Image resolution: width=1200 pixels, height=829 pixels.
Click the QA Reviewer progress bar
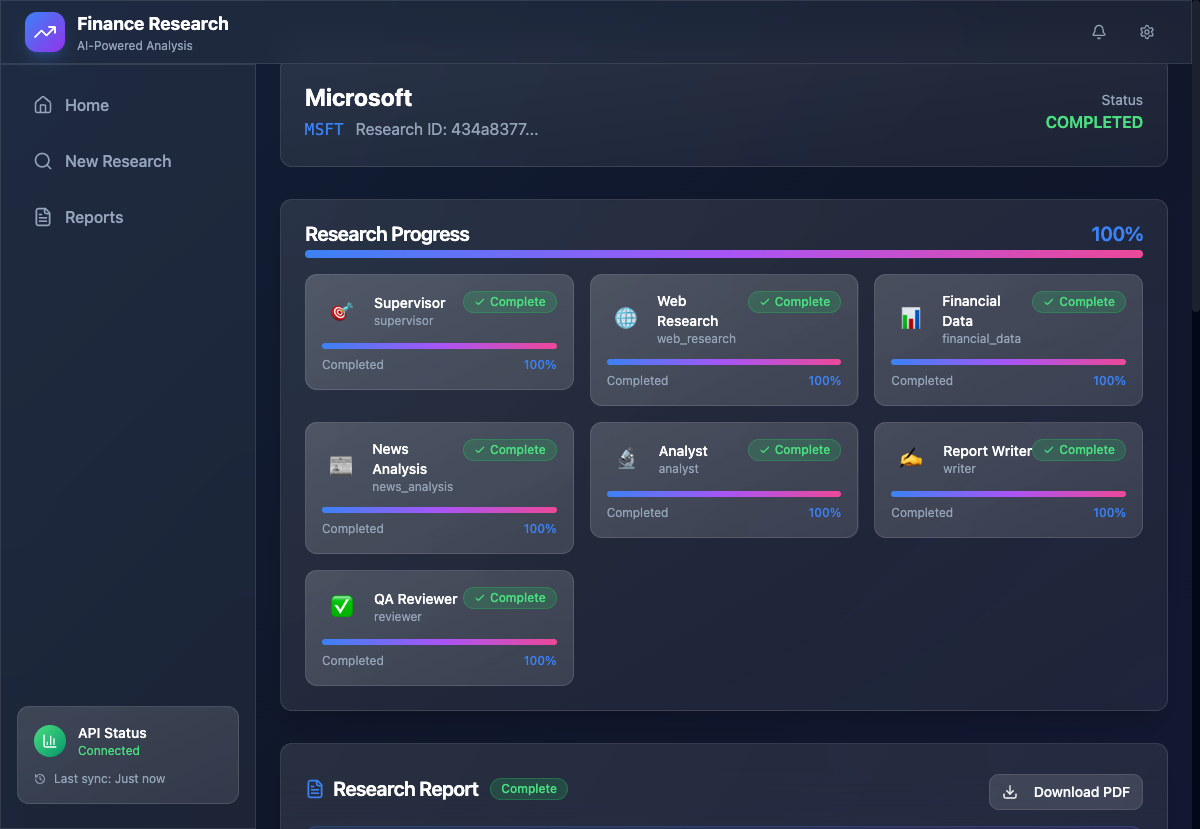(439, 642)
